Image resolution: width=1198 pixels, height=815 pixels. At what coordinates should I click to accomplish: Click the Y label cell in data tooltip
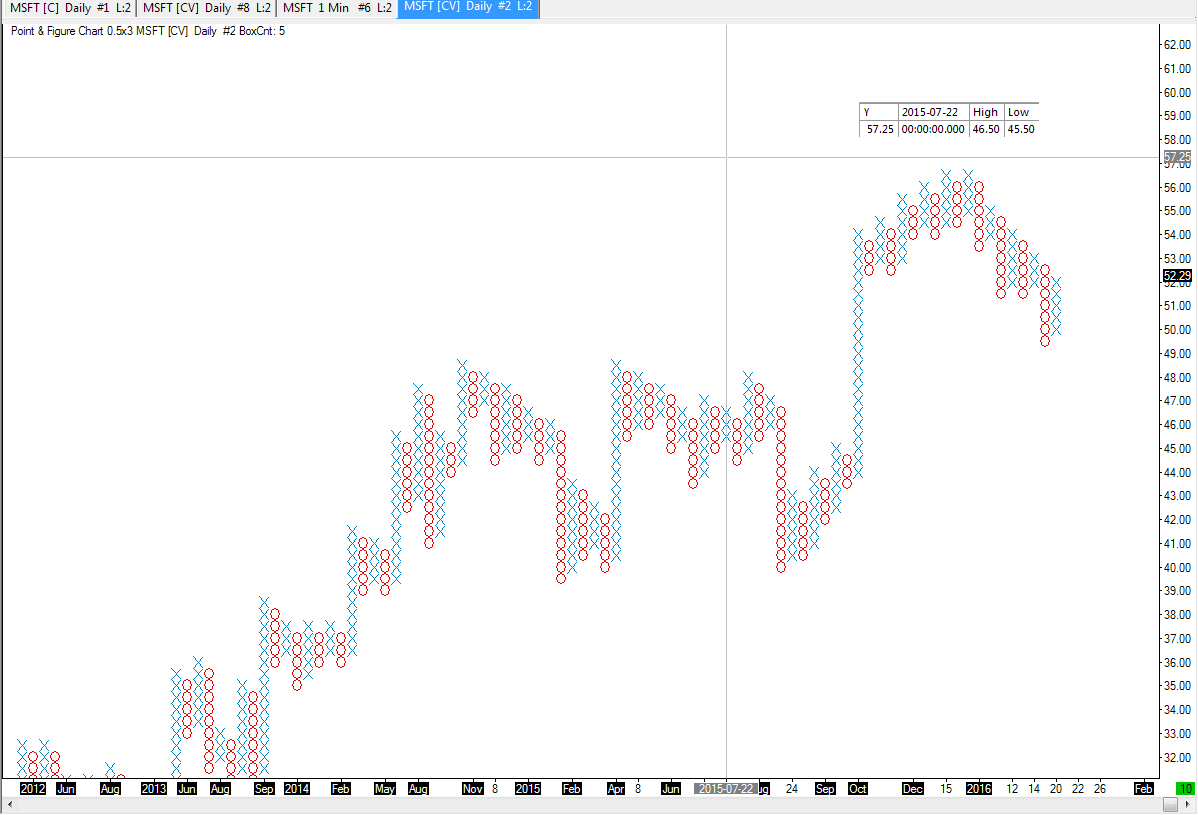point(879,112)
